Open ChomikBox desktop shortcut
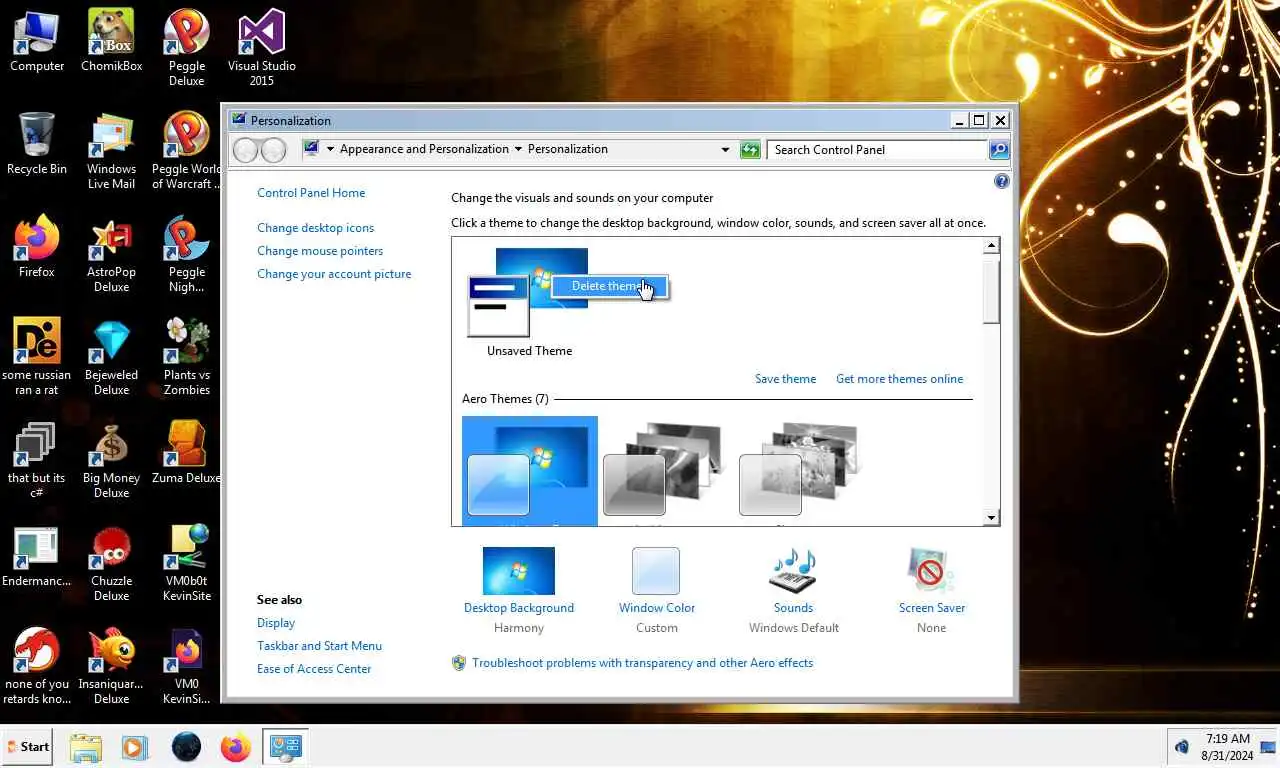 (111, 41)
